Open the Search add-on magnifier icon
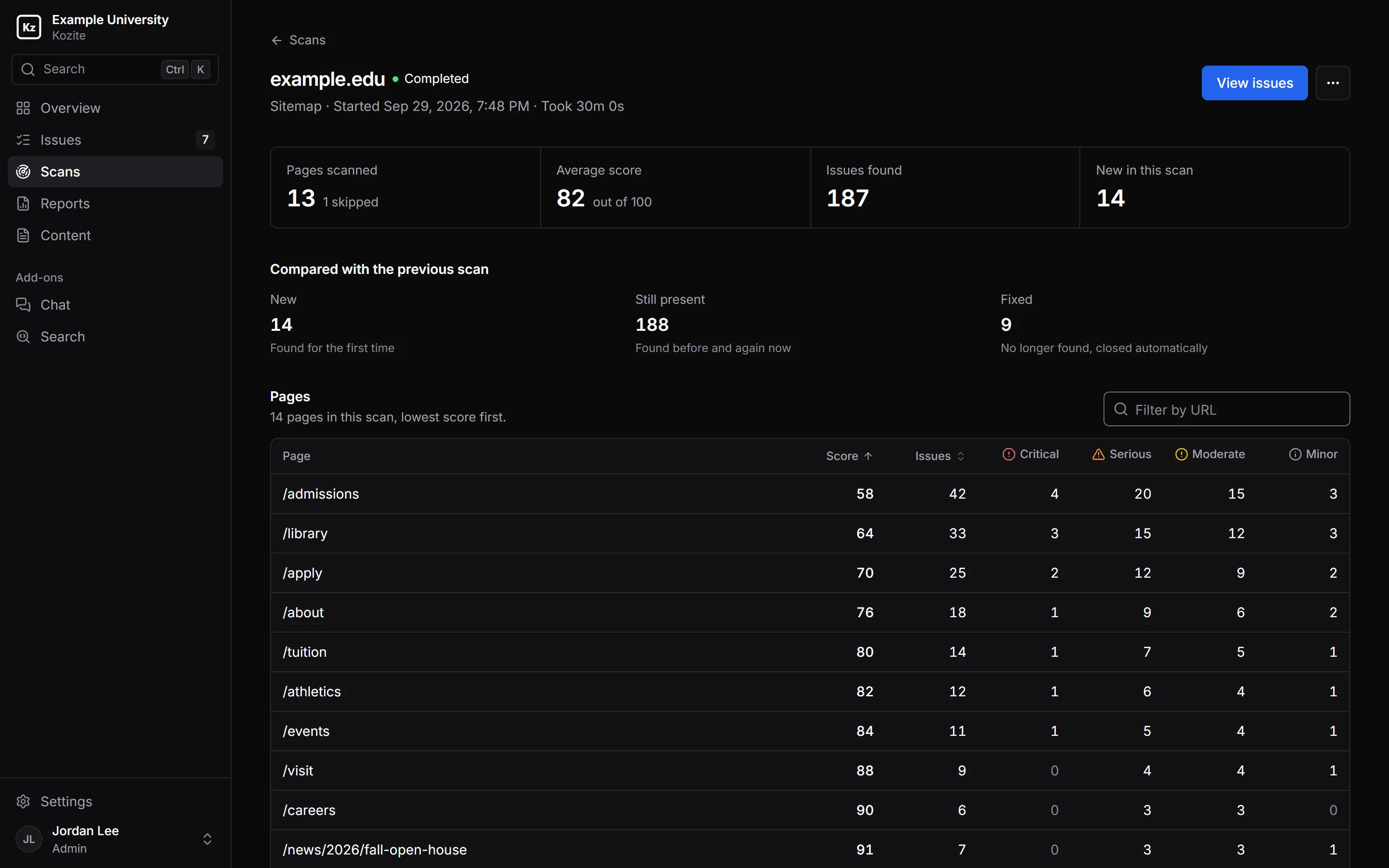 [23, 337]
